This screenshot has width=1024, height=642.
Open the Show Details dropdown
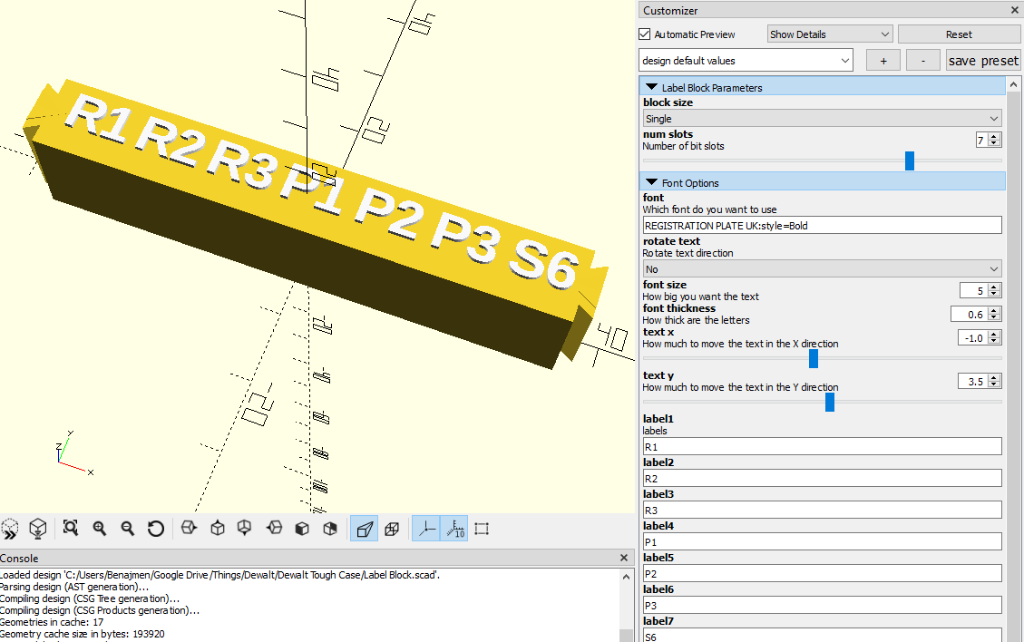point(829,34)
